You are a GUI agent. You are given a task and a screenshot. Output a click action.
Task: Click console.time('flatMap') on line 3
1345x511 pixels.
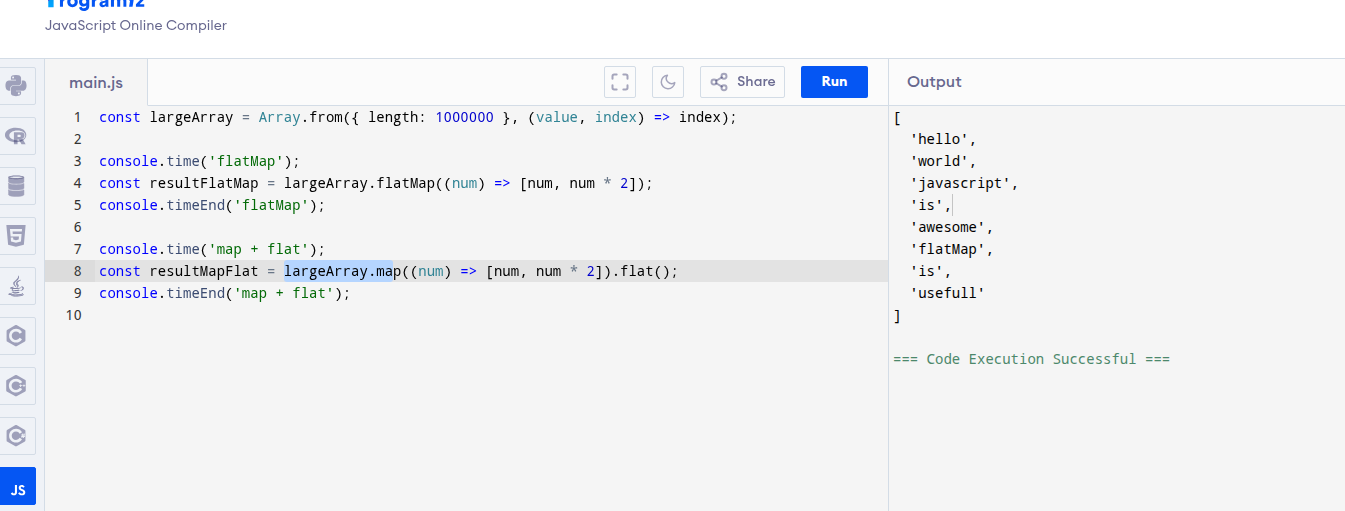[x=198, y=161]
